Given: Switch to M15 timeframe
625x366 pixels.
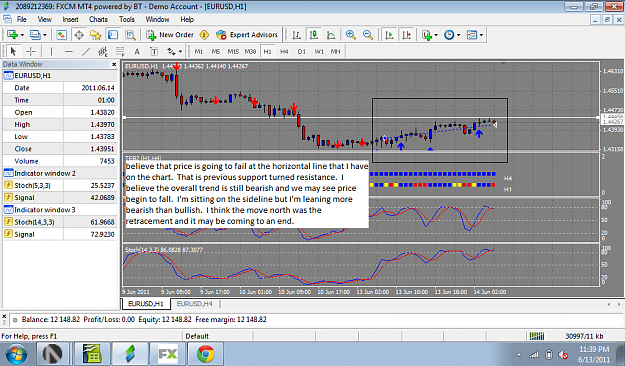Looking at the screenshot, I should click(233, 51).
